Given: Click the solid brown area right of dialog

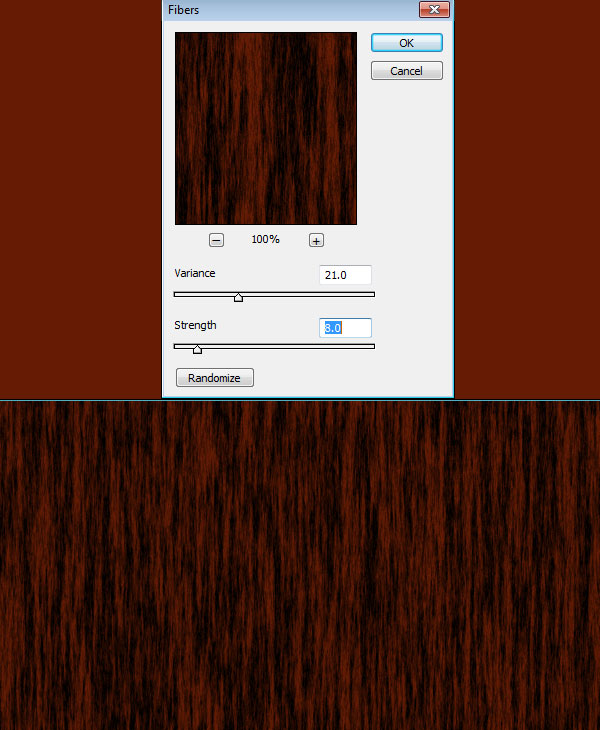Looking at the screenshot, I should click(x=525, y=200).
